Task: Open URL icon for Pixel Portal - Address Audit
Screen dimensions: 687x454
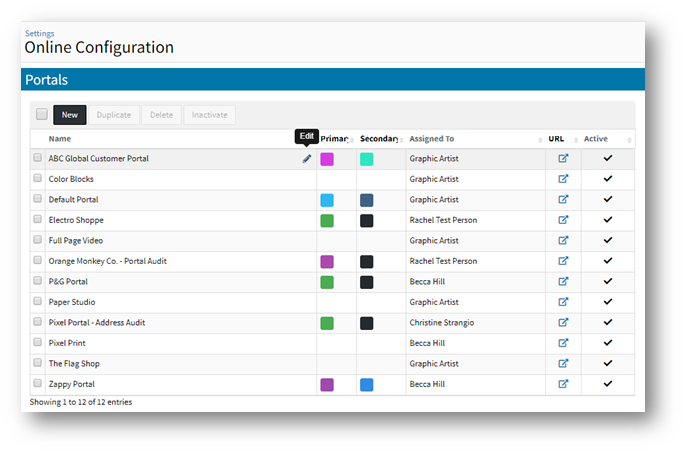Action: tap(563, 322)
